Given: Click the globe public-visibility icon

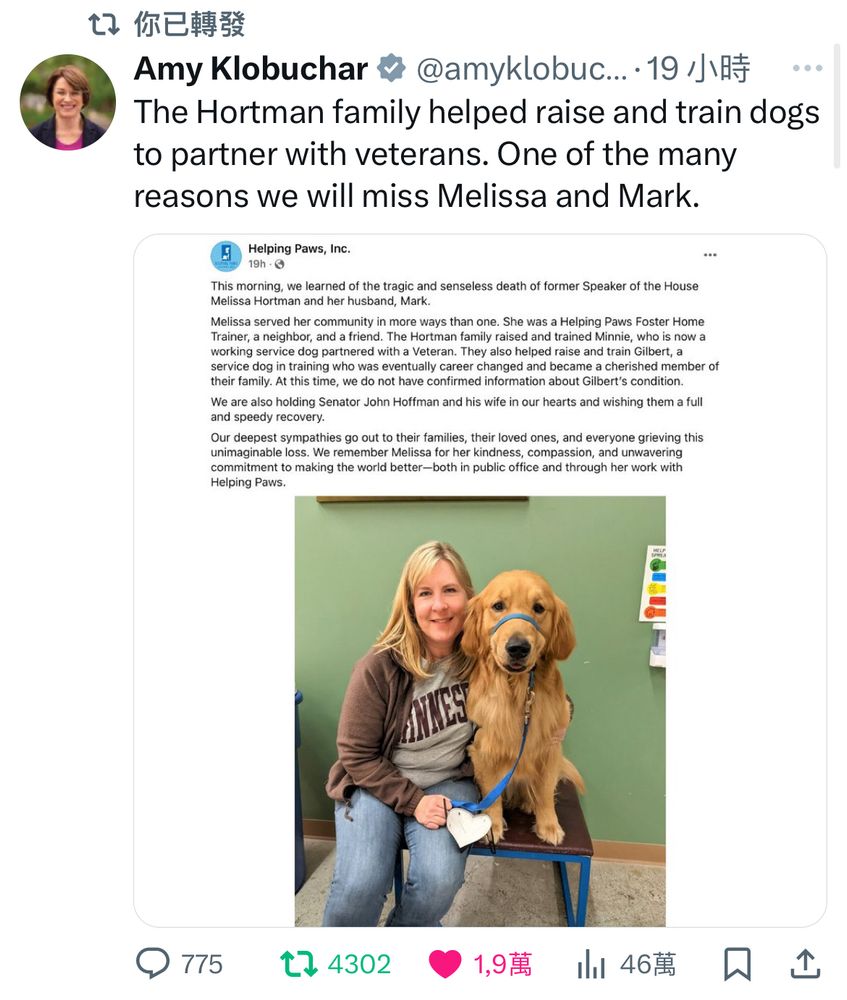Looking at the screenshot, I should coord(279,264).
